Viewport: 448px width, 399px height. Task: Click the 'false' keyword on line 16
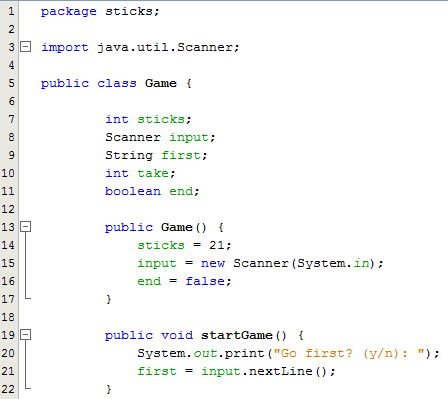pyautogui.click(x=205, y=281)
